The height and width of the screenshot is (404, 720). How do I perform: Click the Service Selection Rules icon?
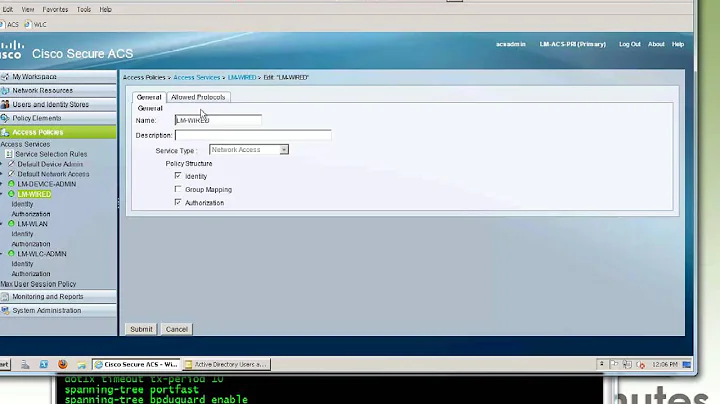(9, 154)
